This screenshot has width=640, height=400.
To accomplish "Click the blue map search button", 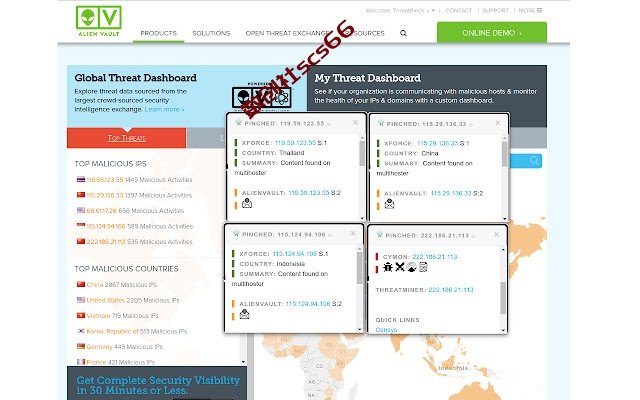I will [x=526, y=160].
